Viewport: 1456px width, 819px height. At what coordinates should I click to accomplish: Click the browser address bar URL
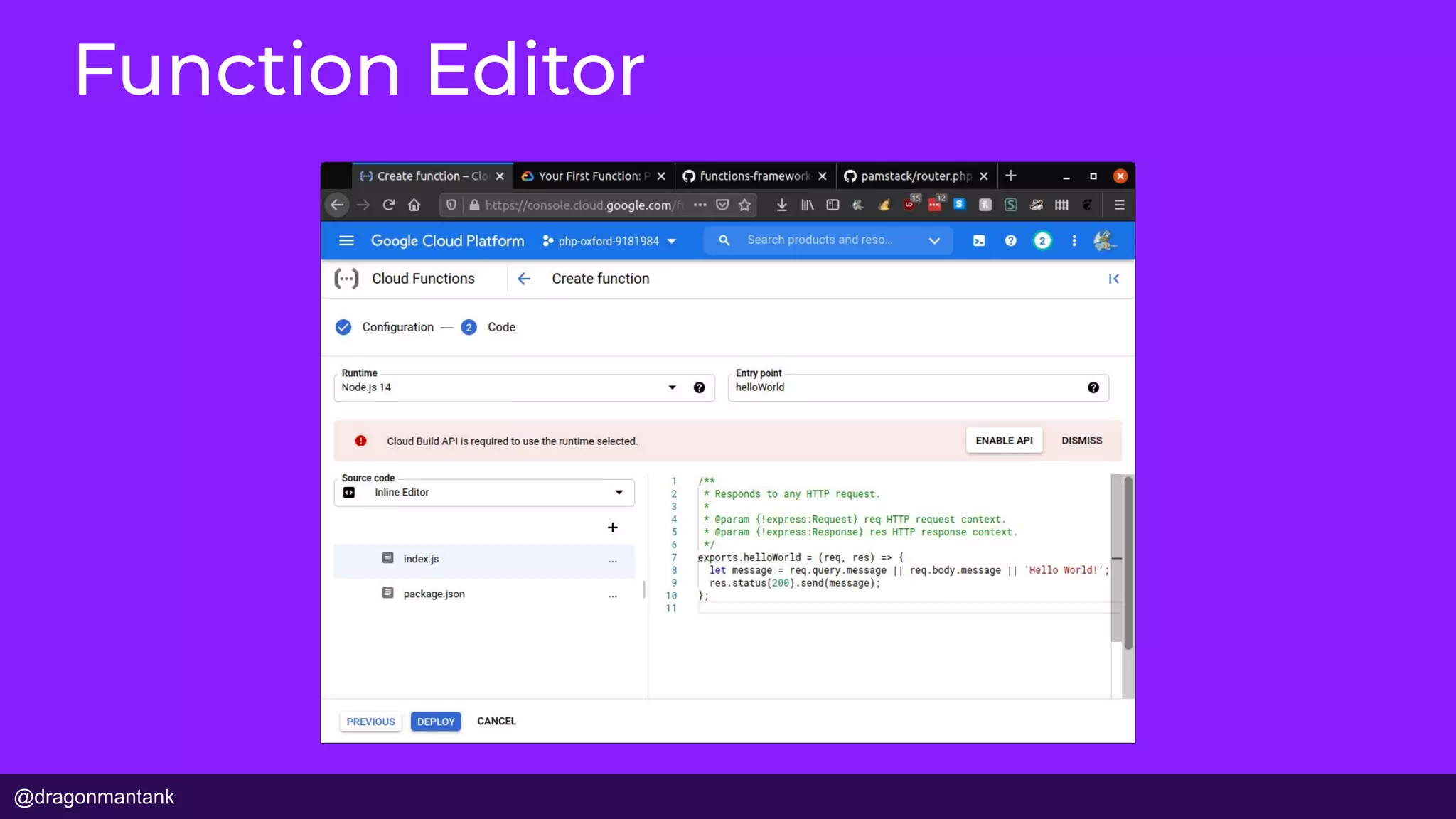point(583,205)
